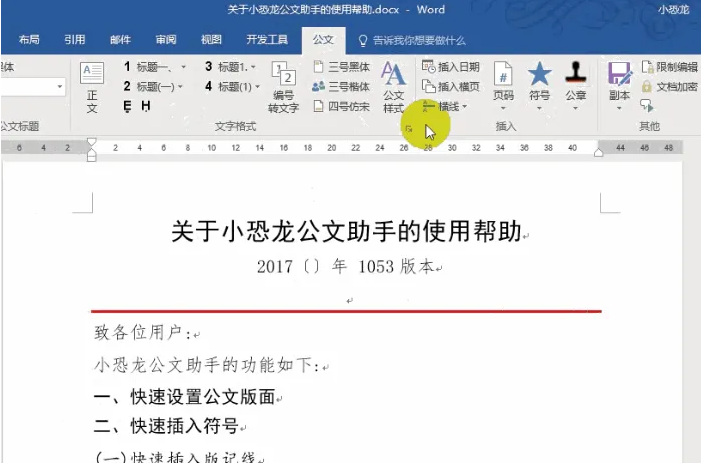Open 文字格式 group dialog launcher
702x476 pixels.
click(x=408, y=129)
